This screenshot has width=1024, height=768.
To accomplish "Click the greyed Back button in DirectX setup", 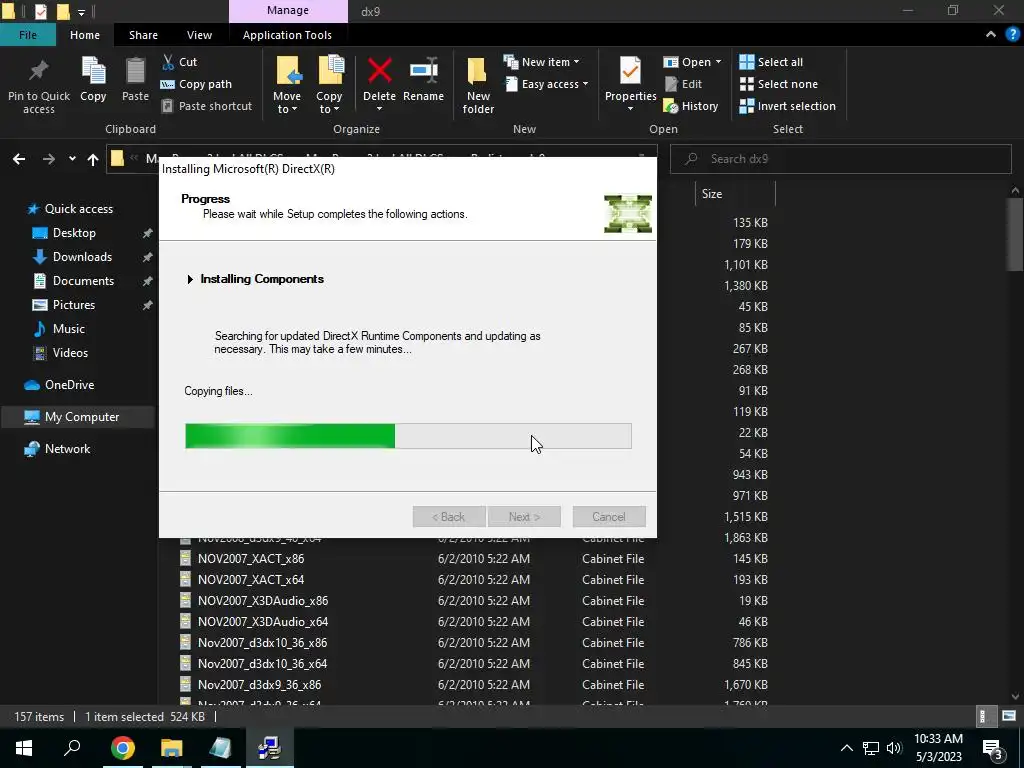I will click(x=449, y=517).
